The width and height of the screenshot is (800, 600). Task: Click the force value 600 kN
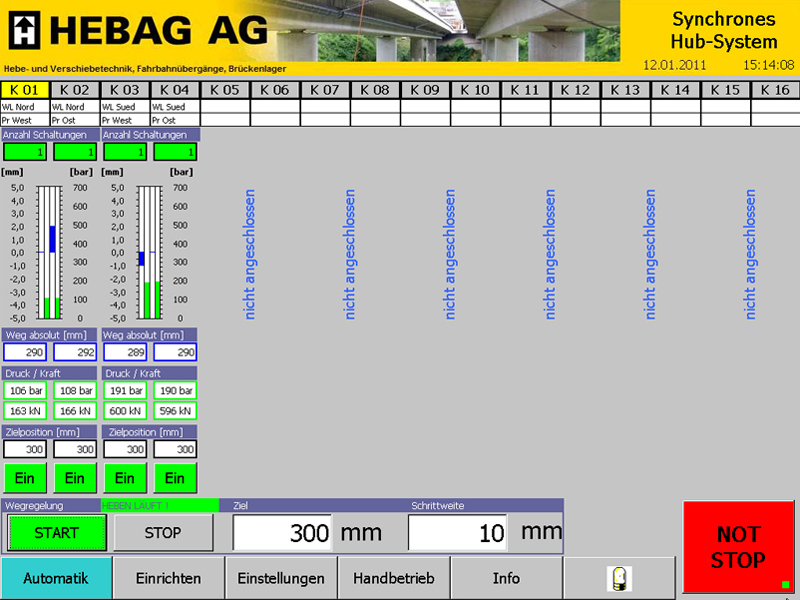[x=125, y=411]
